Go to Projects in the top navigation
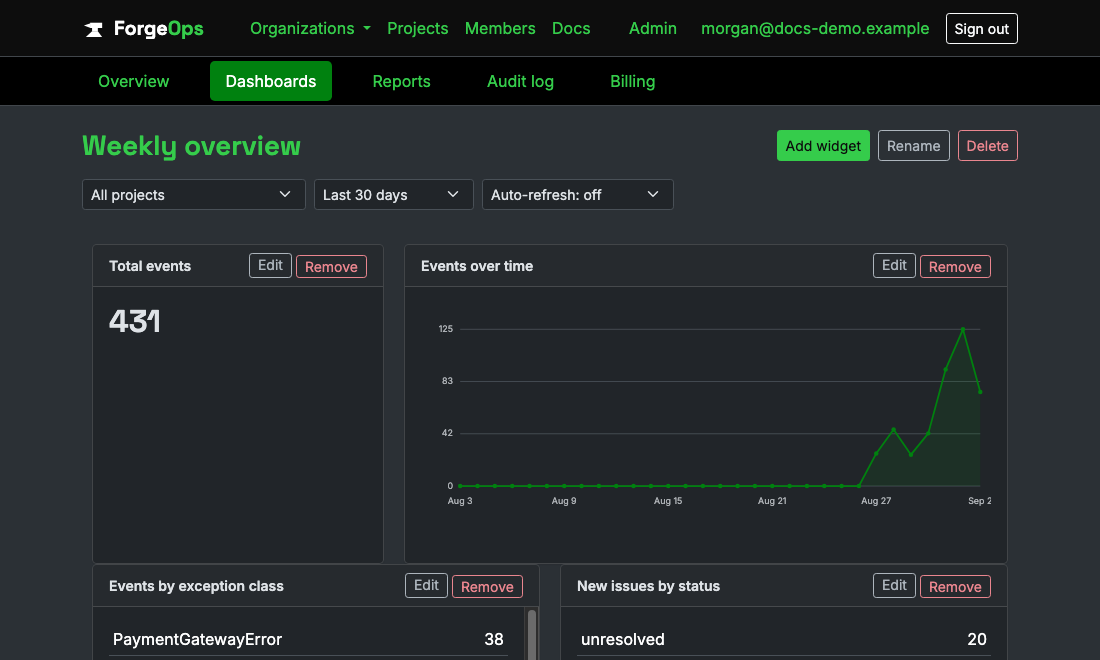1100x660 pixels. pyautogui.click(x=417, y=29)
